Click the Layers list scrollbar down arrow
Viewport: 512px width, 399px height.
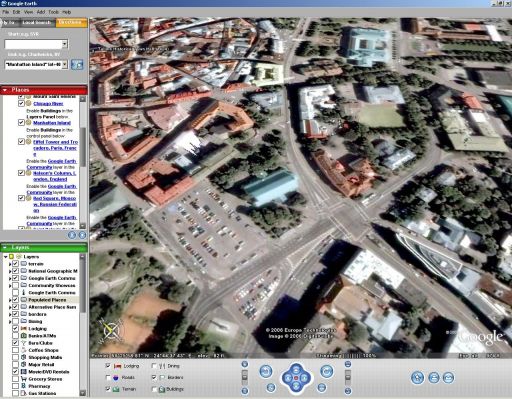click(83, 393)
